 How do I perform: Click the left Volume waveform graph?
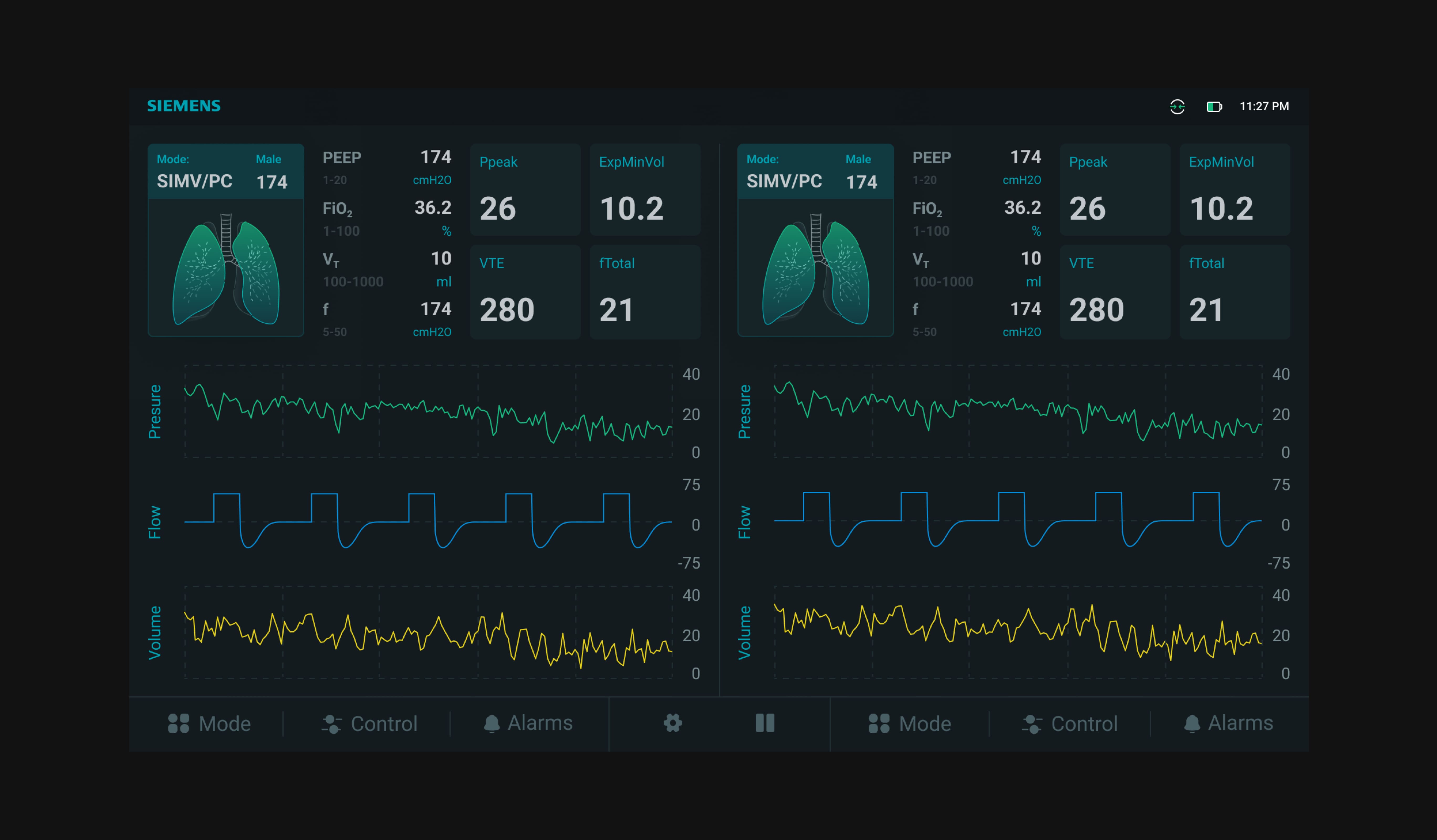tap(428, 633)
